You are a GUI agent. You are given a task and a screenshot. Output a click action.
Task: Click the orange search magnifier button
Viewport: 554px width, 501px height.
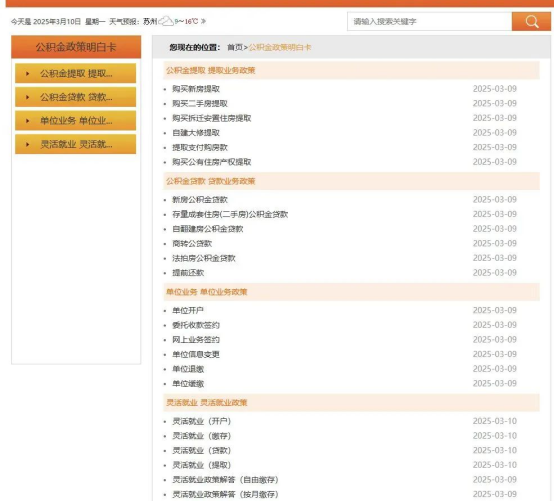tap(531, 22)
